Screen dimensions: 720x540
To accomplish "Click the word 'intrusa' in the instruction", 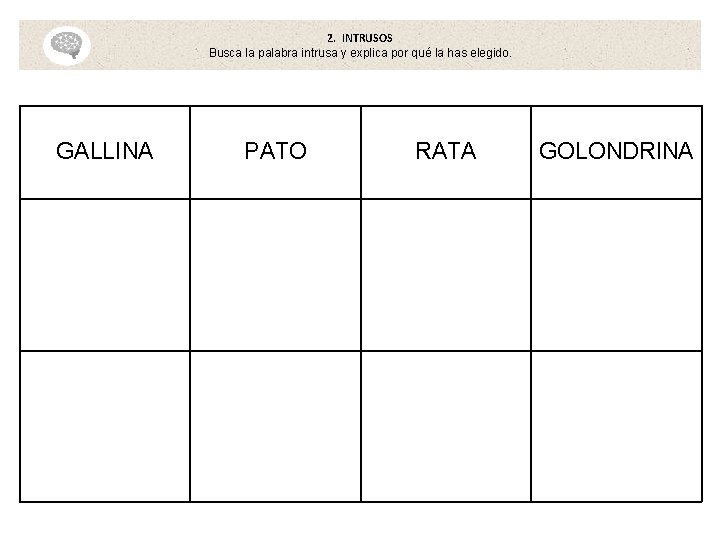I will [x=323, y=52].
